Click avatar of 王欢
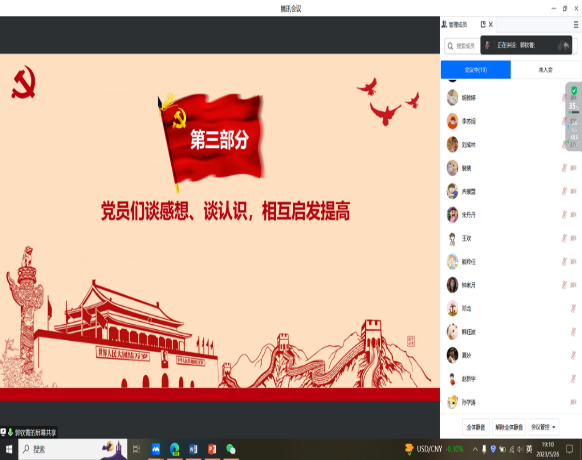 452,238
